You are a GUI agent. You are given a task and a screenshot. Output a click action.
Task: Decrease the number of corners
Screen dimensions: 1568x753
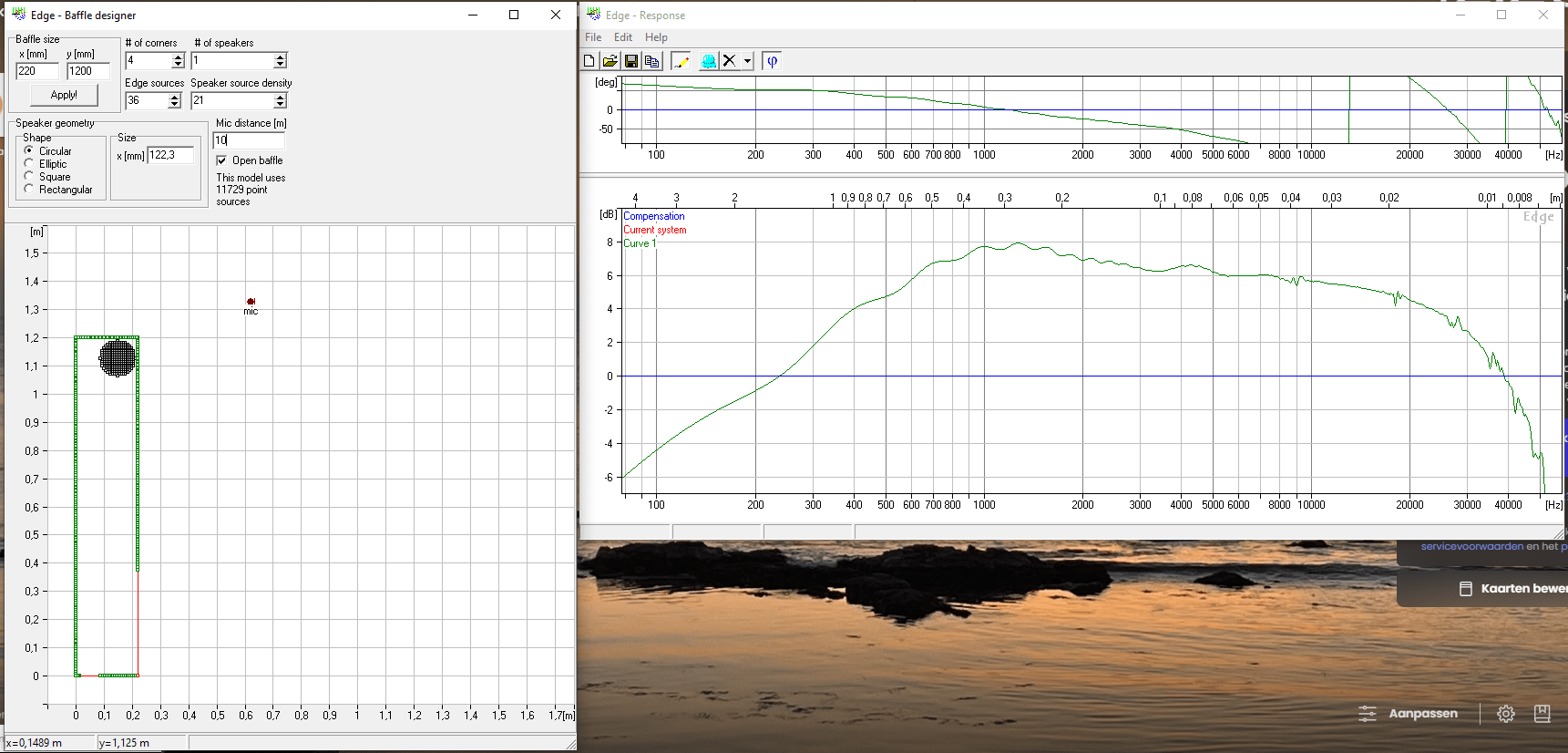point(178,64)
